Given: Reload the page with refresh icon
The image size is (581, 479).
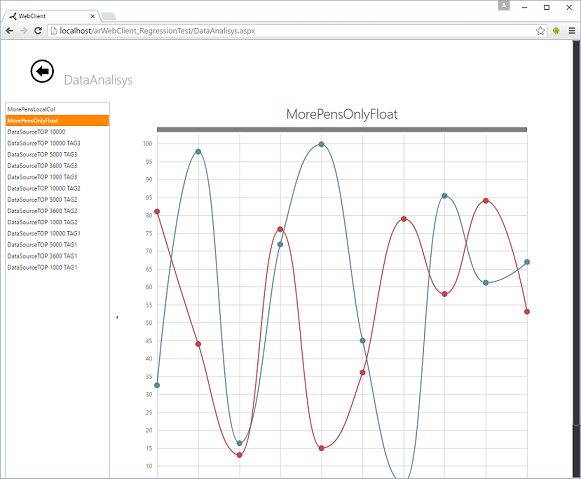Looking at the screenshot, I should pyautogui.click(x=38, y=31).
